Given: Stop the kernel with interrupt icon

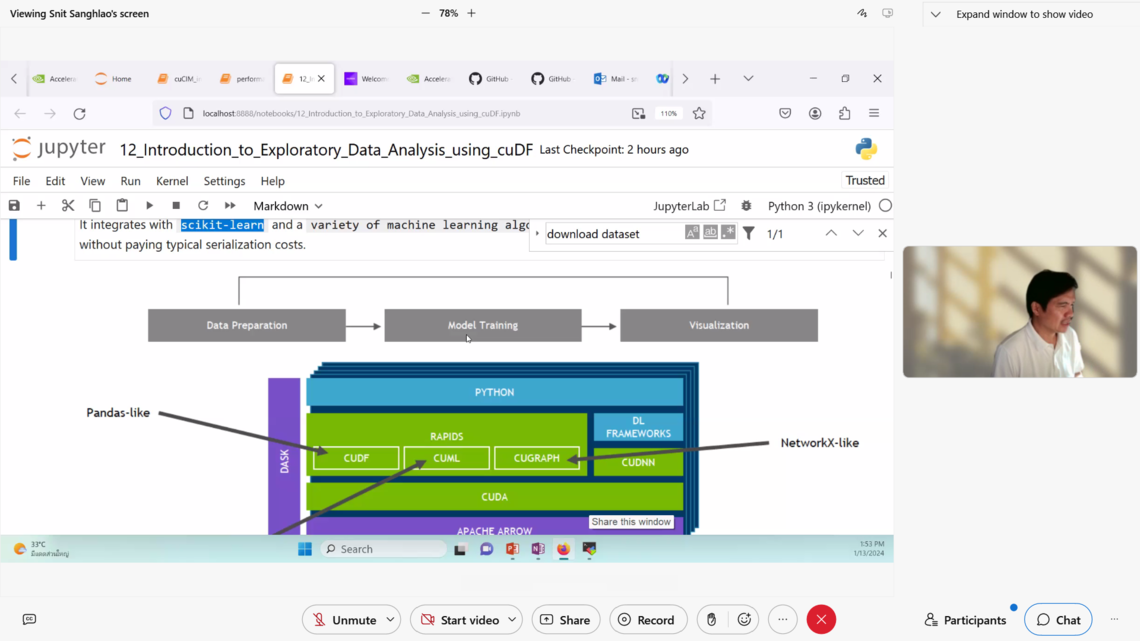Looking at the screenshot, I should [176, 206].
